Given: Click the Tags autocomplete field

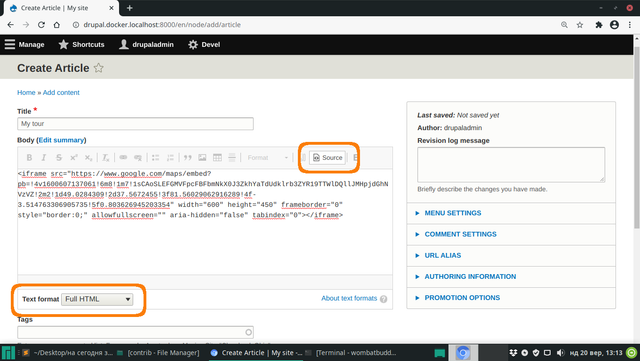Looking at the screenshot, I should tap(136, 332).
